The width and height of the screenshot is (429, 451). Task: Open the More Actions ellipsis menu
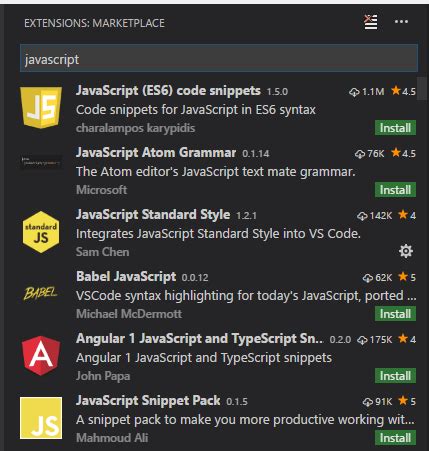pos(401,22)
